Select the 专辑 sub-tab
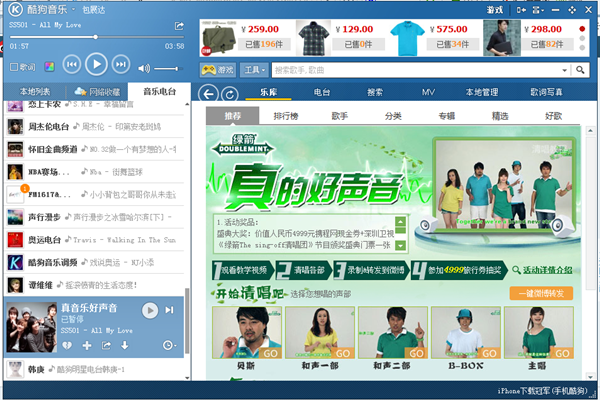This screenshot has height=400, width=600. 447,116
